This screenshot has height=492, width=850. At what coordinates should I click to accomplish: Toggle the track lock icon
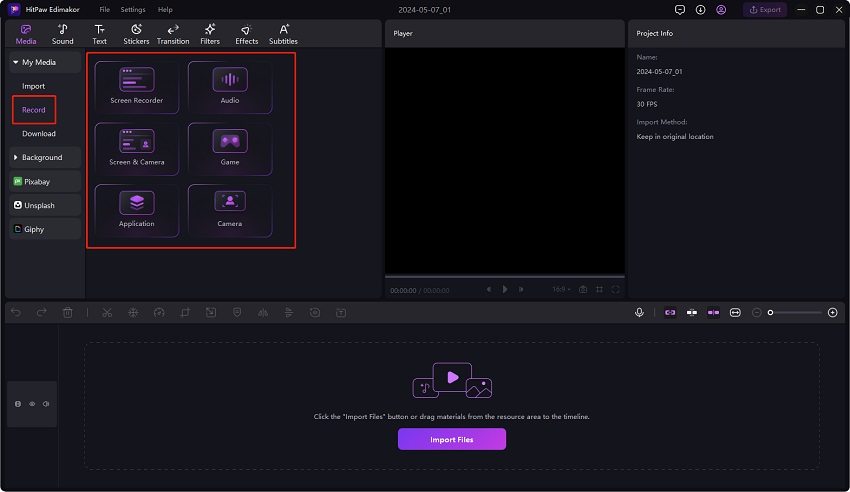(x=17, y=404)
